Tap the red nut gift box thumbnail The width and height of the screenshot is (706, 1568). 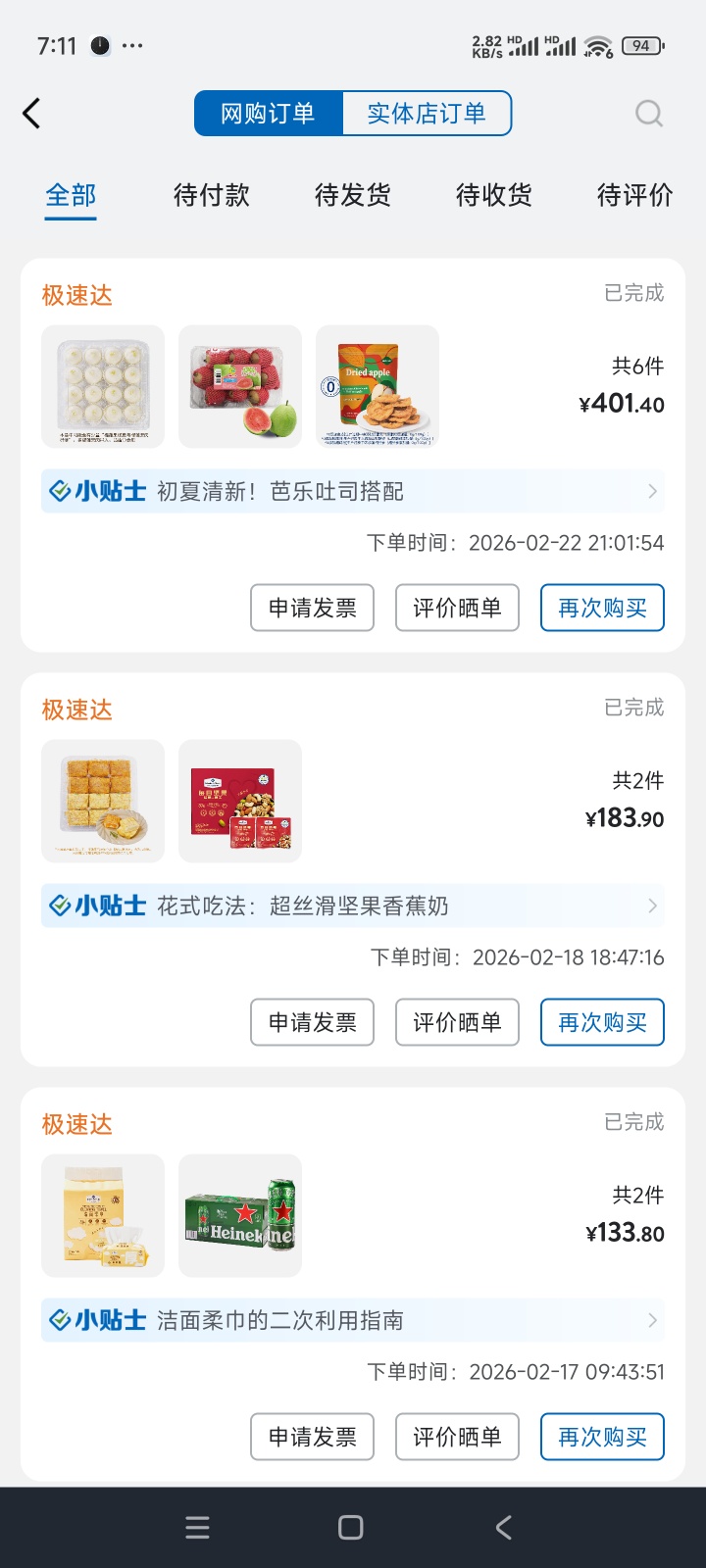click(240, 801)
